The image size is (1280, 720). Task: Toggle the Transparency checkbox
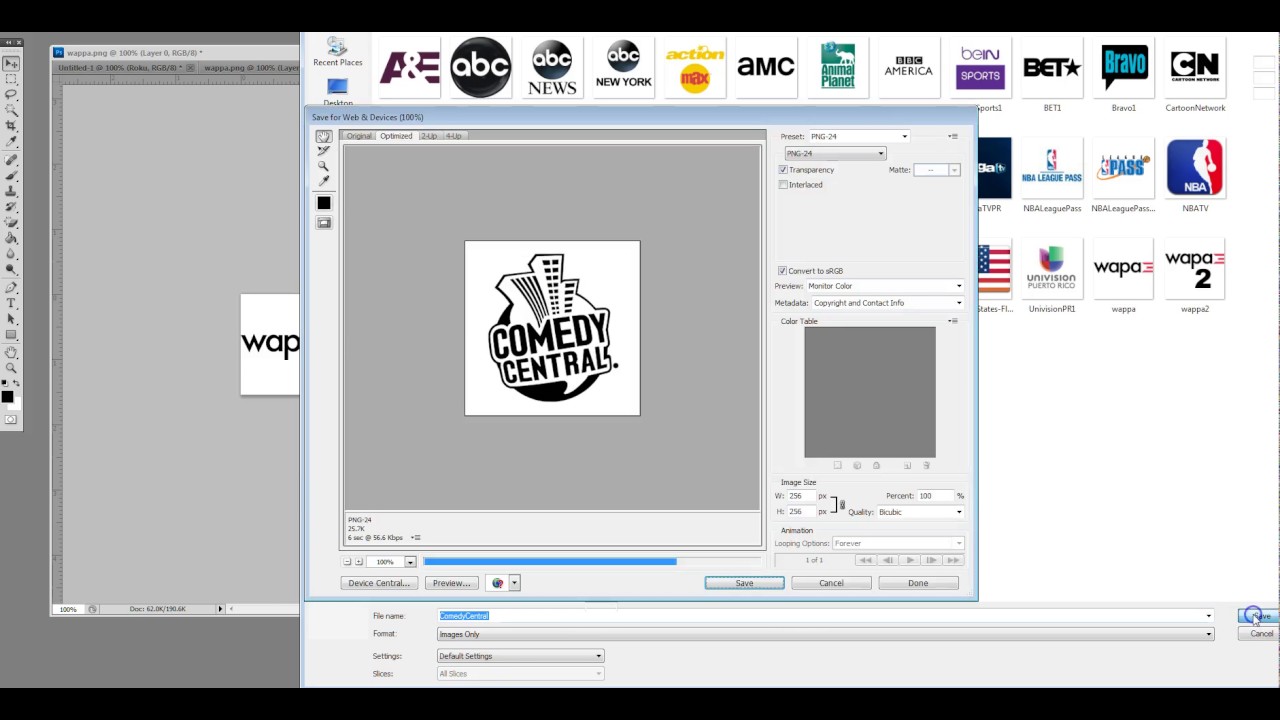tap(783, 170)
